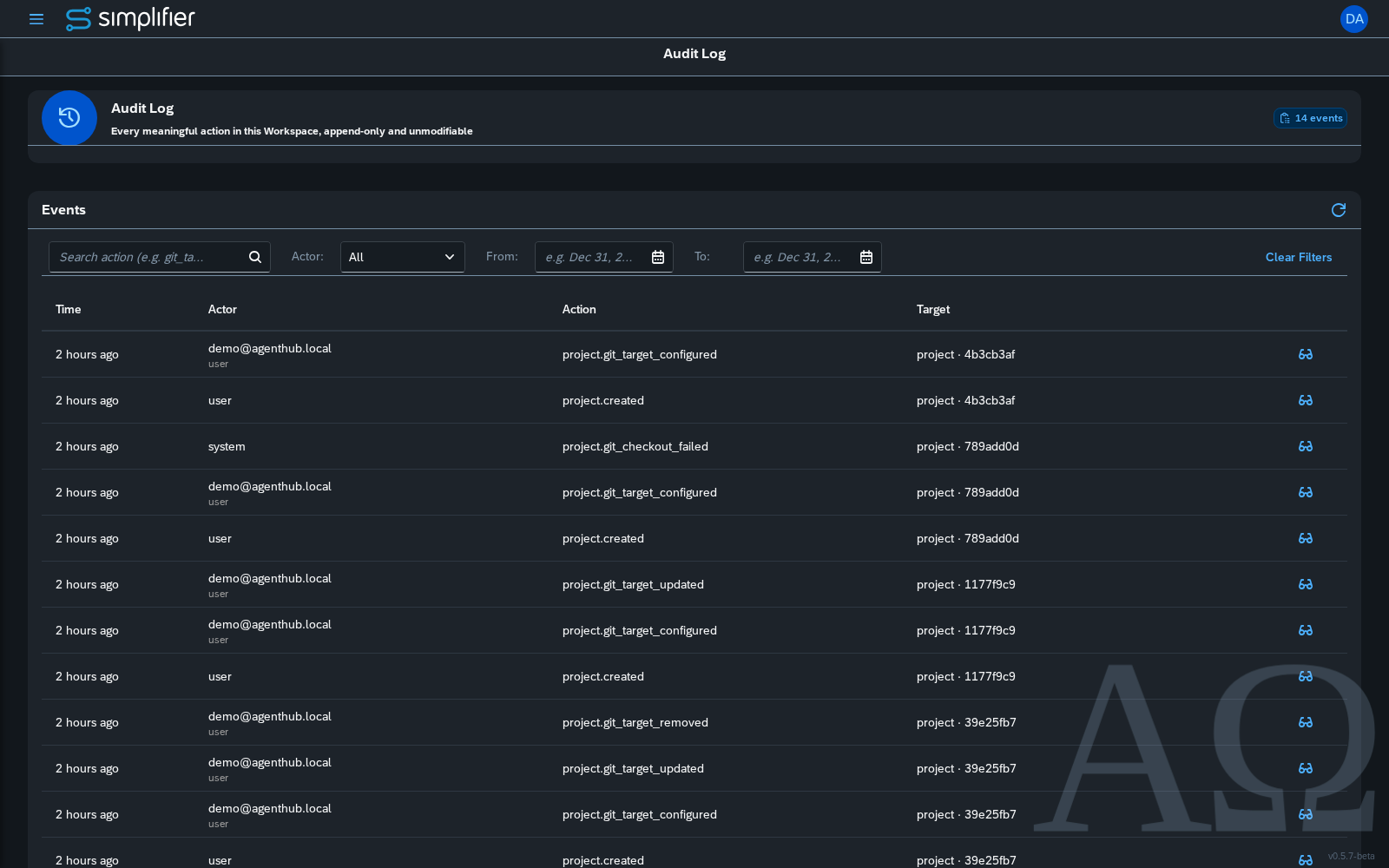Viewport: 1389px width, 868px height.
Task: View details of project.created event for 789add0d
Action: (1306, 538)
